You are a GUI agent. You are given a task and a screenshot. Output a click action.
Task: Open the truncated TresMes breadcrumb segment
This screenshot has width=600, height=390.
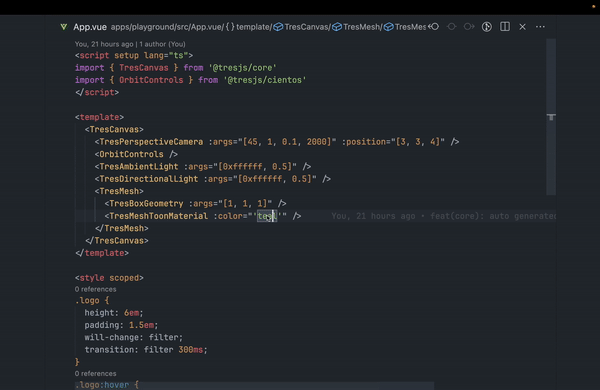click(405, 27)
